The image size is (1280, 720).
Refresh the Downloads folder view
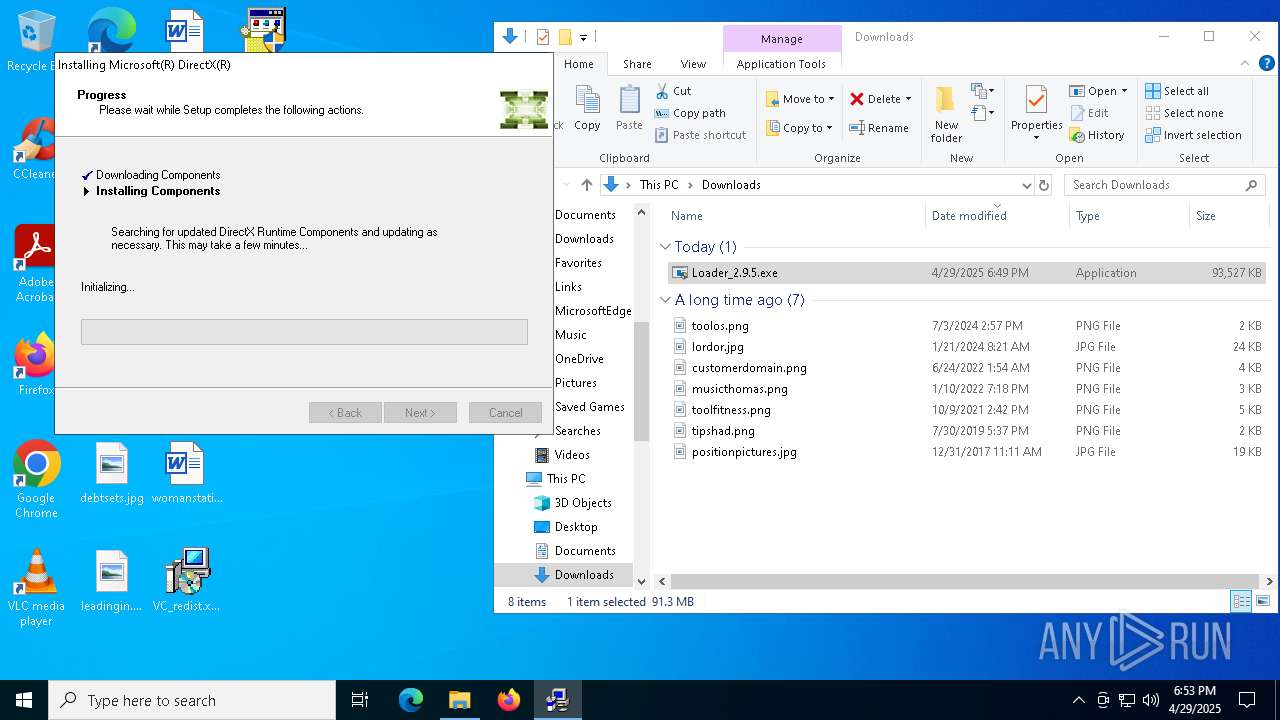(x=1044, y=185)
